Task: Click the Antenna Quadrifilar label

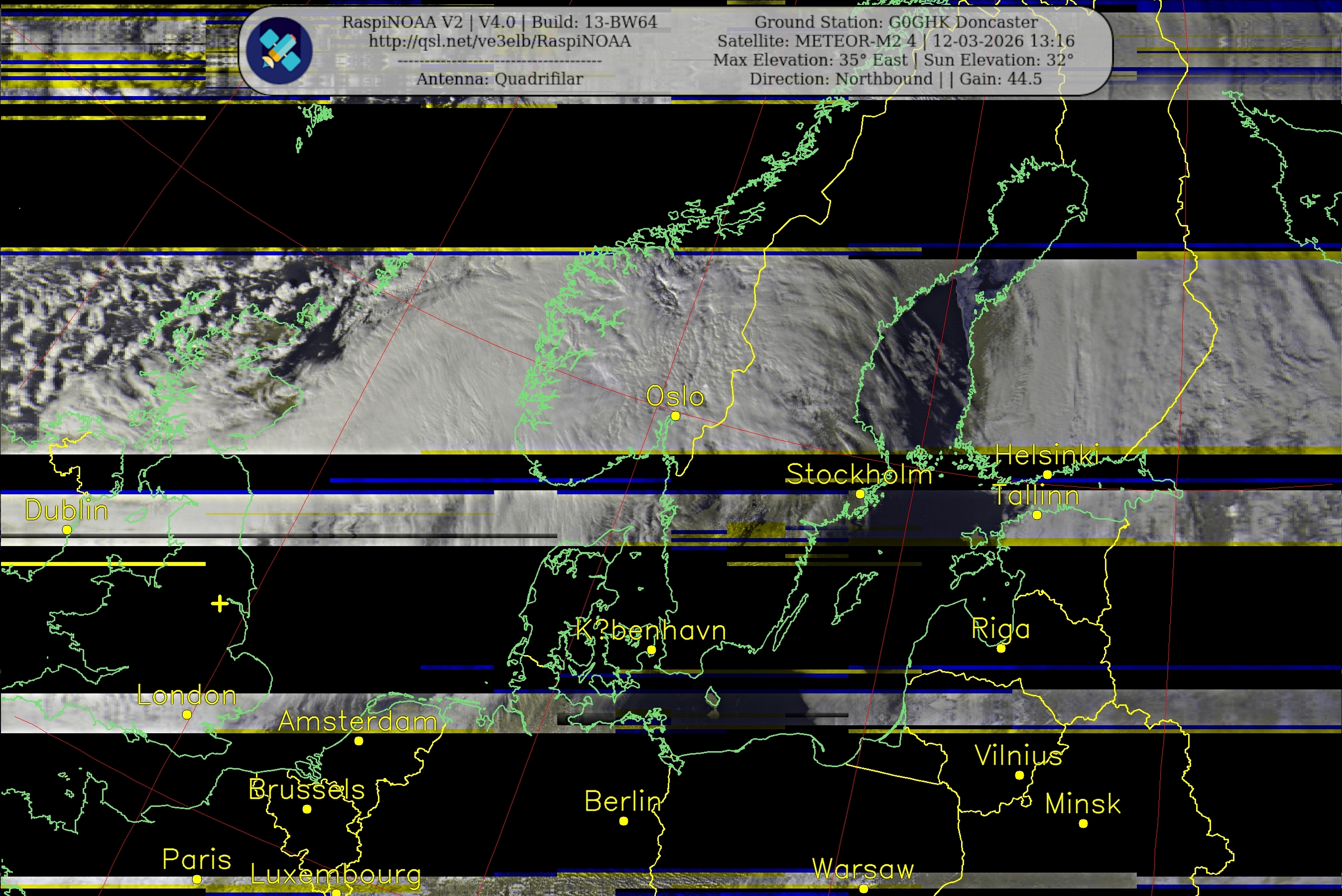Action: point(499,79)
